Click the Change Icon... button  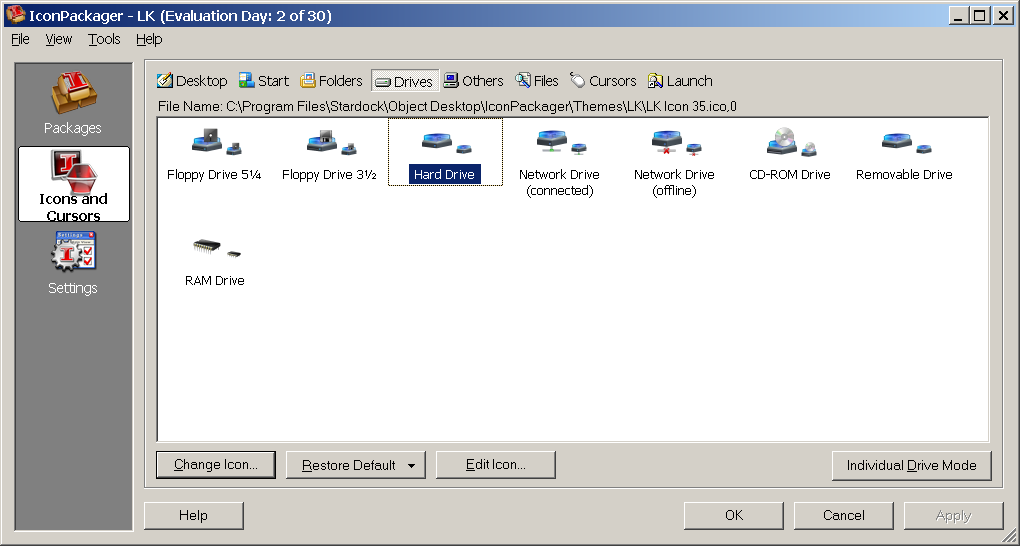point(216,465)
